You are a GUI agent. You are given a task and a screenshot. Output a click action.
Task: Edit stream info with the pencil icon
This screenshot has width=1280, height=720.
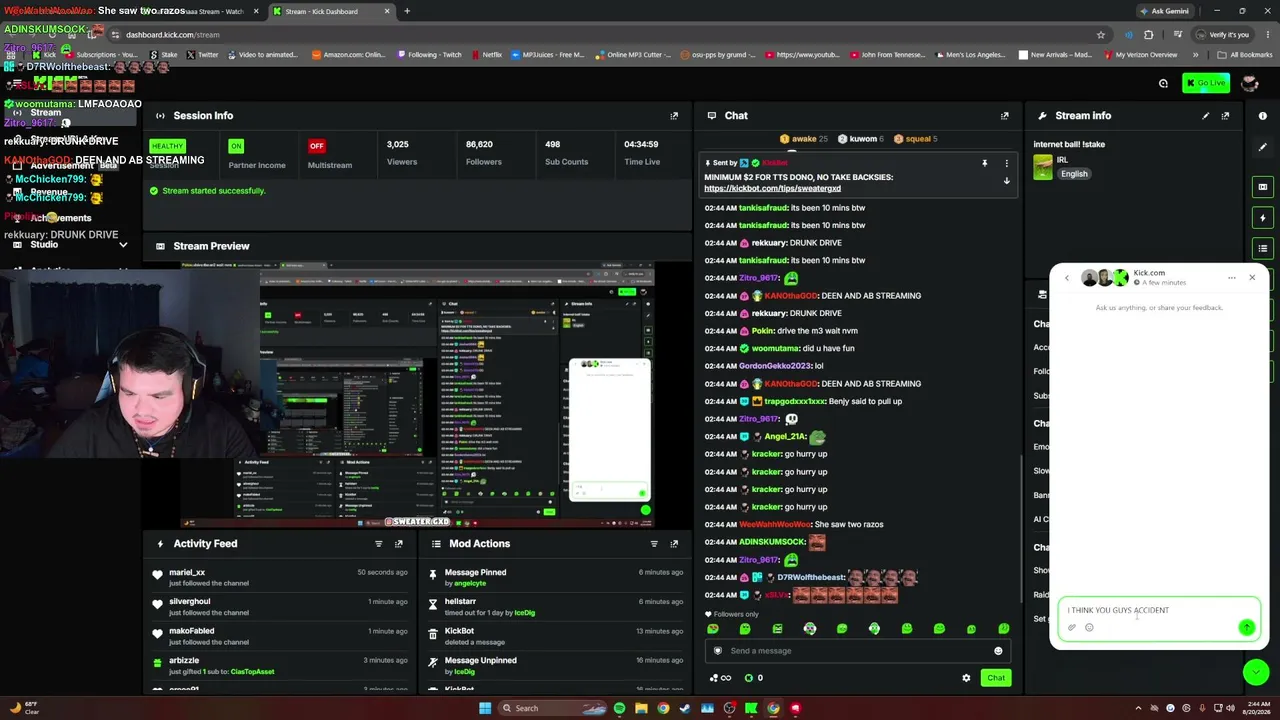[1206, 116]
